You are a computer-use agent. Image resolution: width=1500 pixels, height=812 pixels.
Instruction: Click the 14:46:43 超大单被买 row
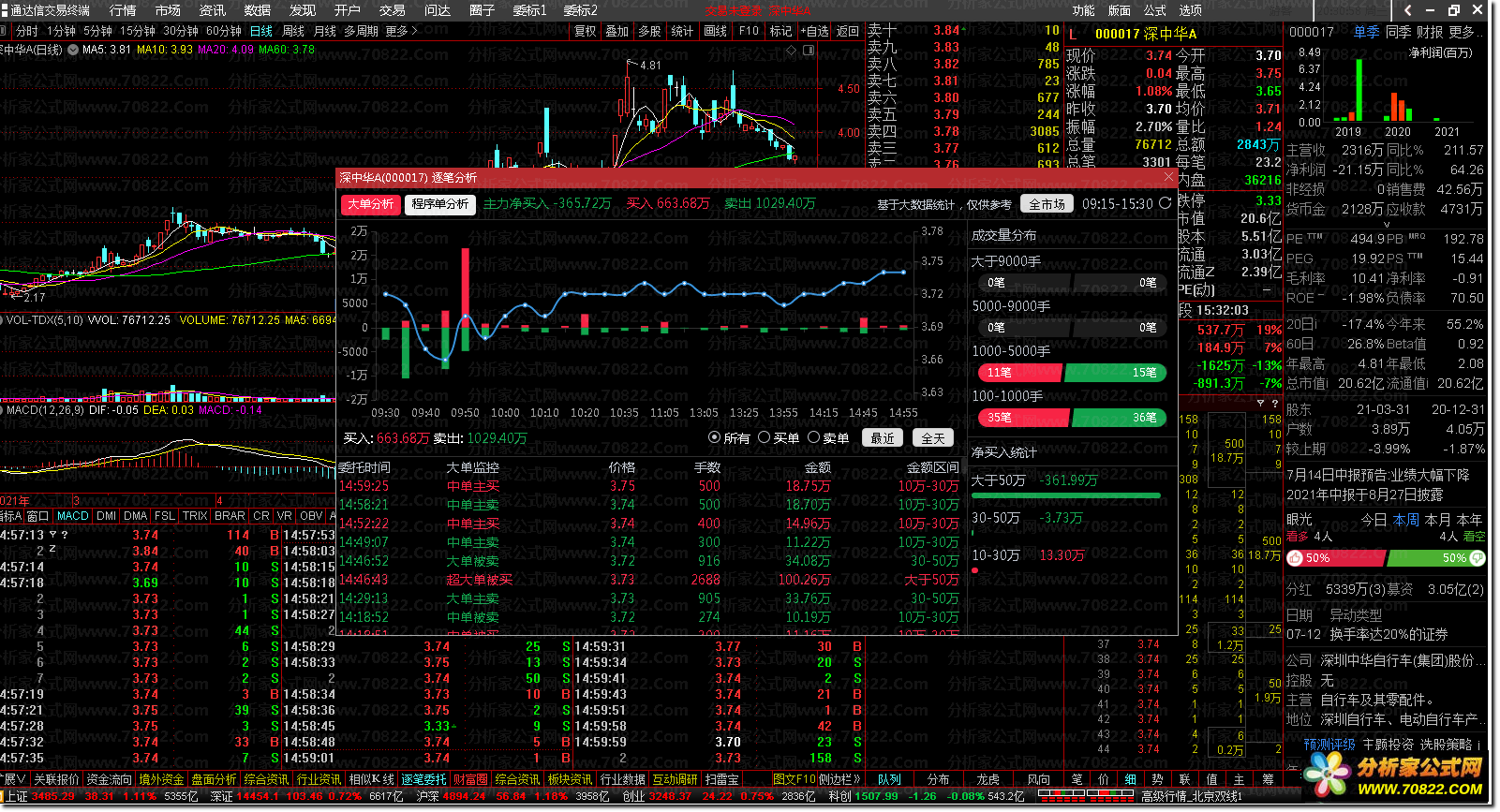tap(648, 580)
